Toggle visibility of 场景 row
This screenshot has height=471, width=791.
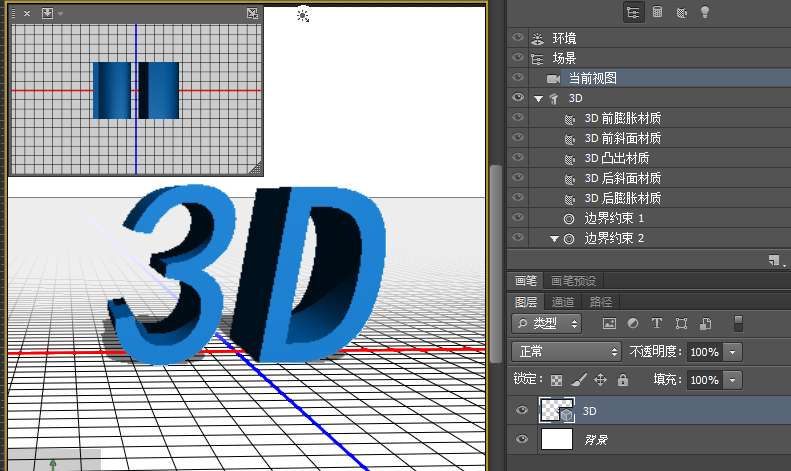(518, 57)
